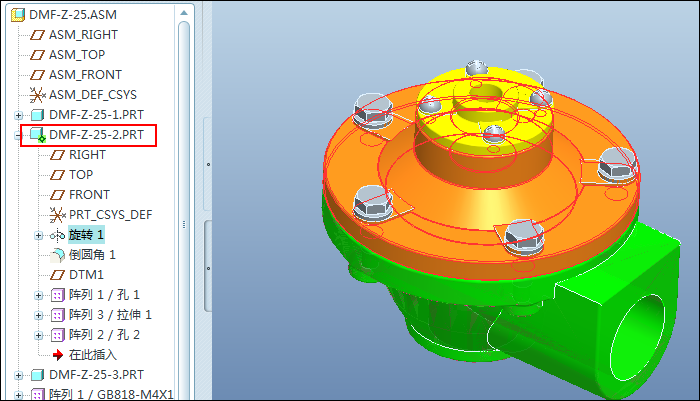This screenshot has height=401, width=700.
Task: Click the GB818-M4X1 pattern icon
Action: [38, 395]
